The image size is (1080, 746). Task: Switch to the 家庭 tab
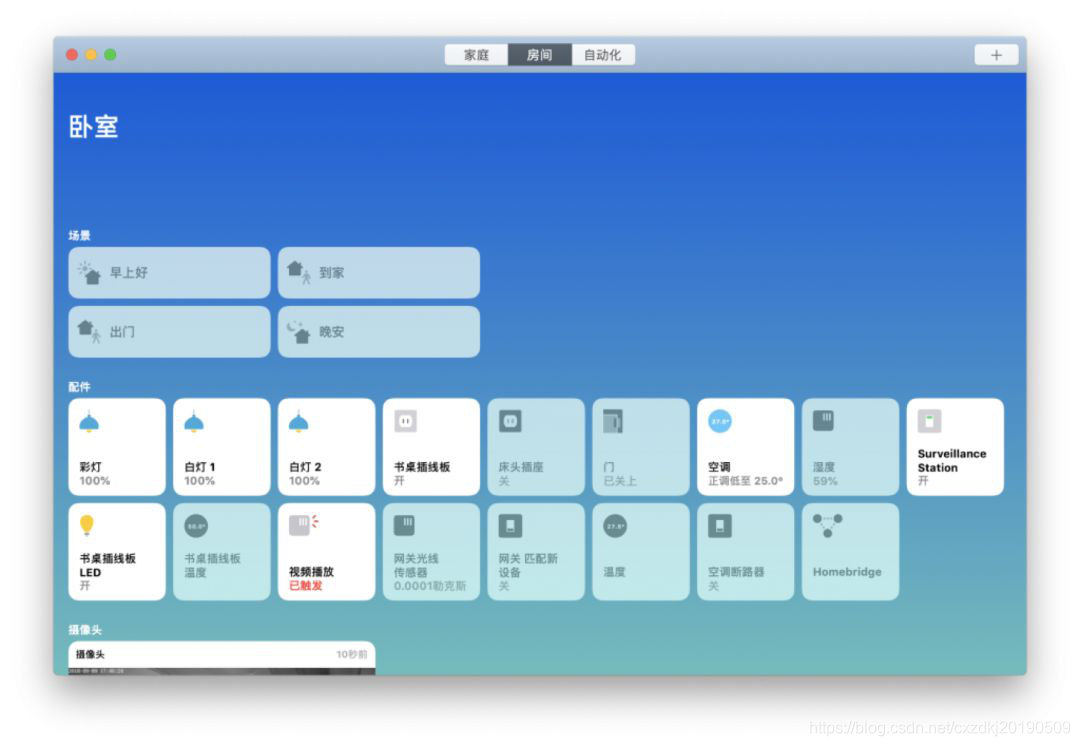pos(476,55)
